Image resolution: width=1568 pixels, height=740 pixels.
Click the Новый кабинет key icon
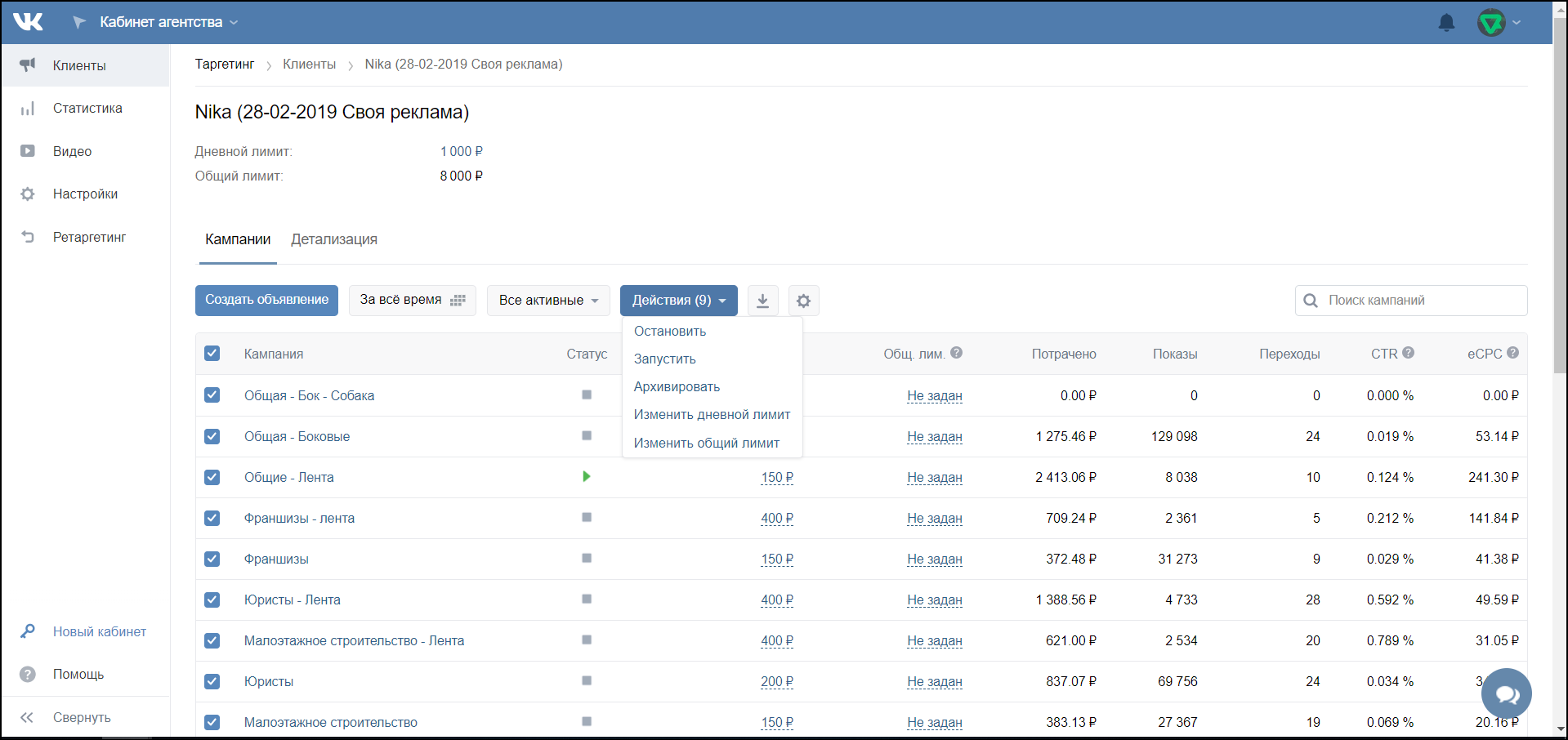pos(28,631)
